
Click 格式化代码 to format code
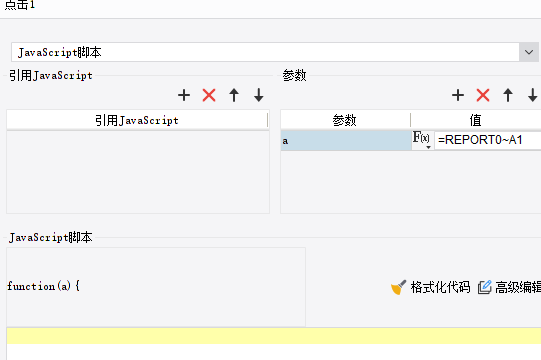pos(431,287)
